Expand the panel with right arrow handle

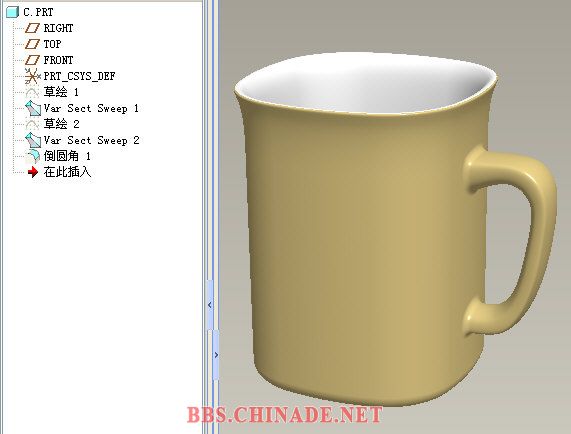click(x=216, y=354)
